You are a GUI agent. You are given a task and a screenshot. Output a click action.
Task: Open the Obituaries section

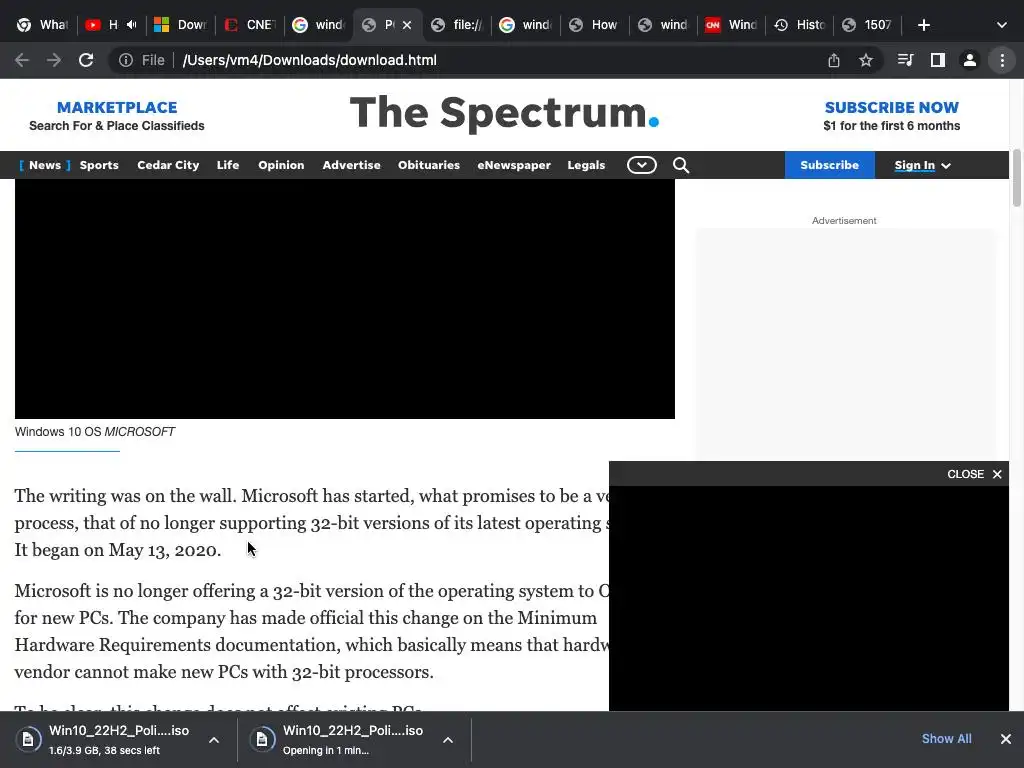(x=429, y=165)
